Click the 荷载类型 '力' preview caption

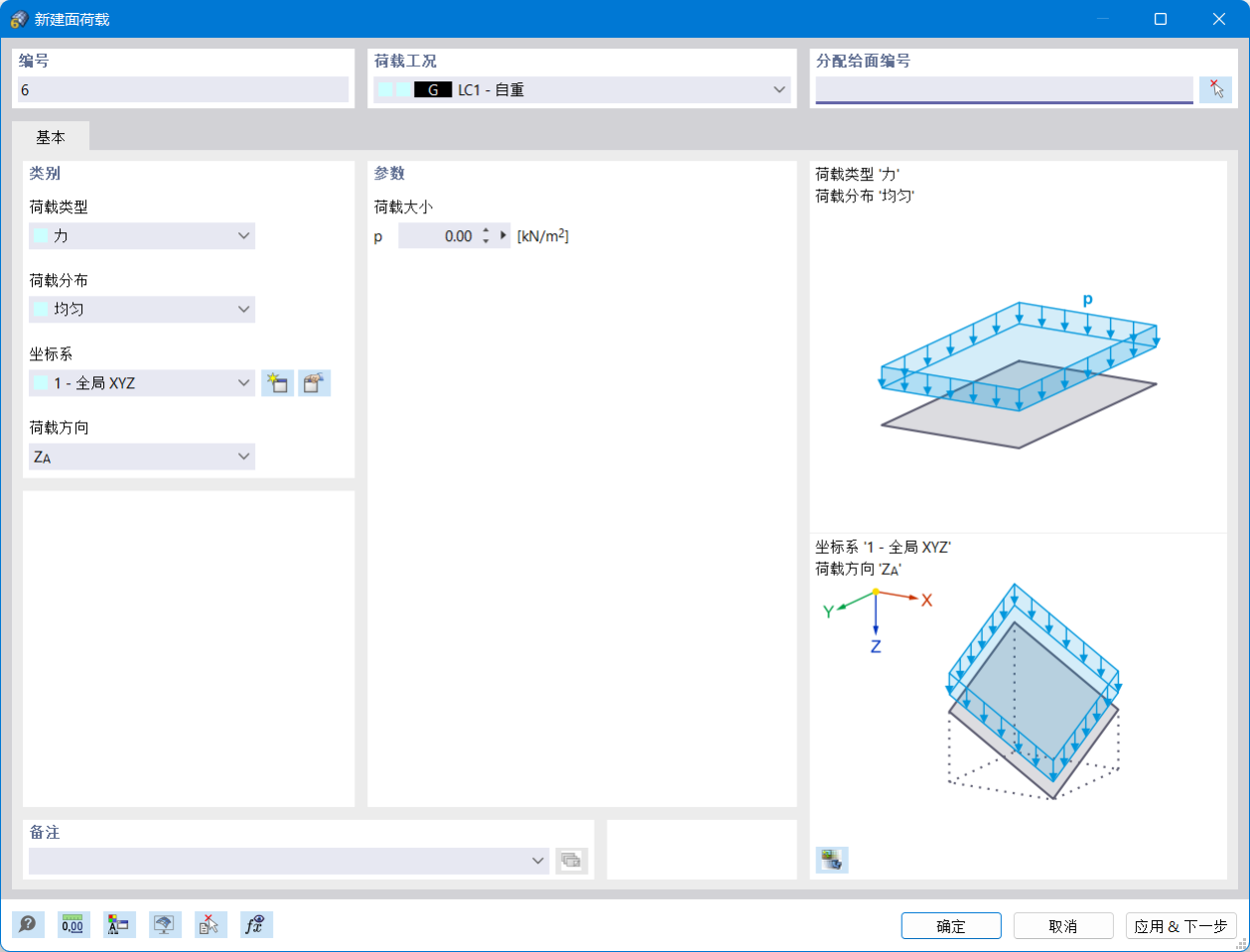[858, 174]
